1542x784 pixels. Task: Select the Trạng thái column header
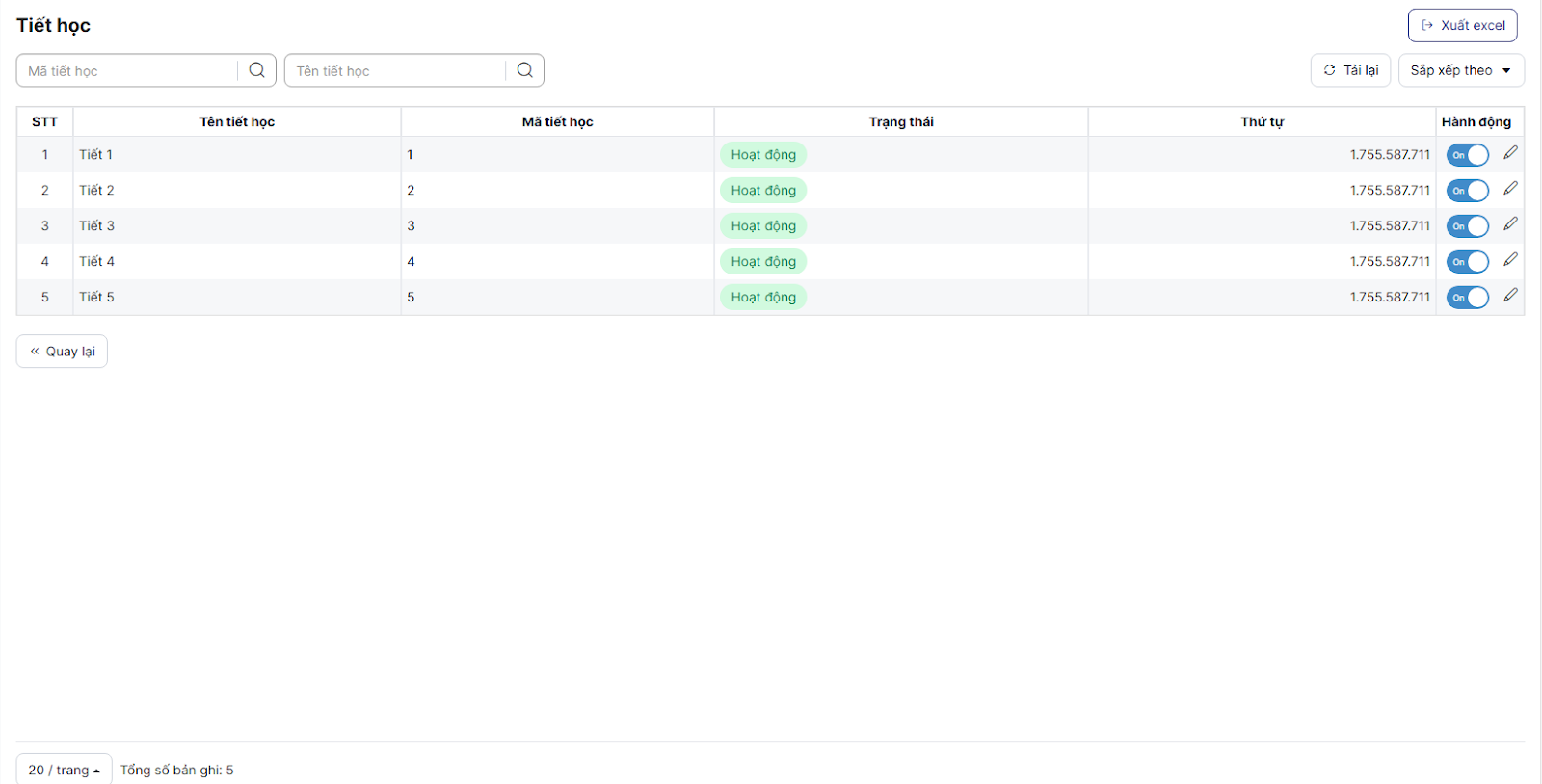point(900,121)
